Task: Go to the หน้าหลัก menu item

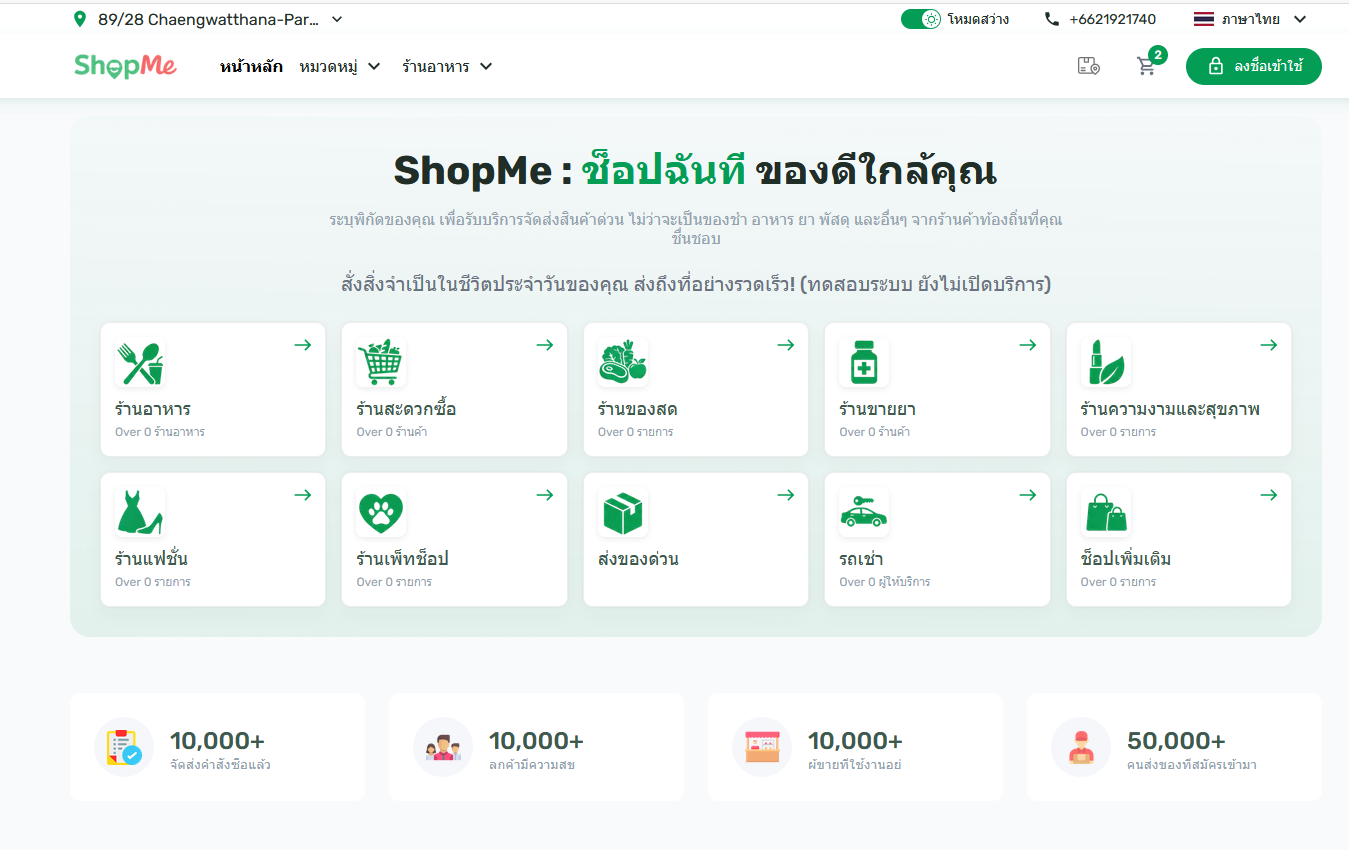Action: (251, 67)
